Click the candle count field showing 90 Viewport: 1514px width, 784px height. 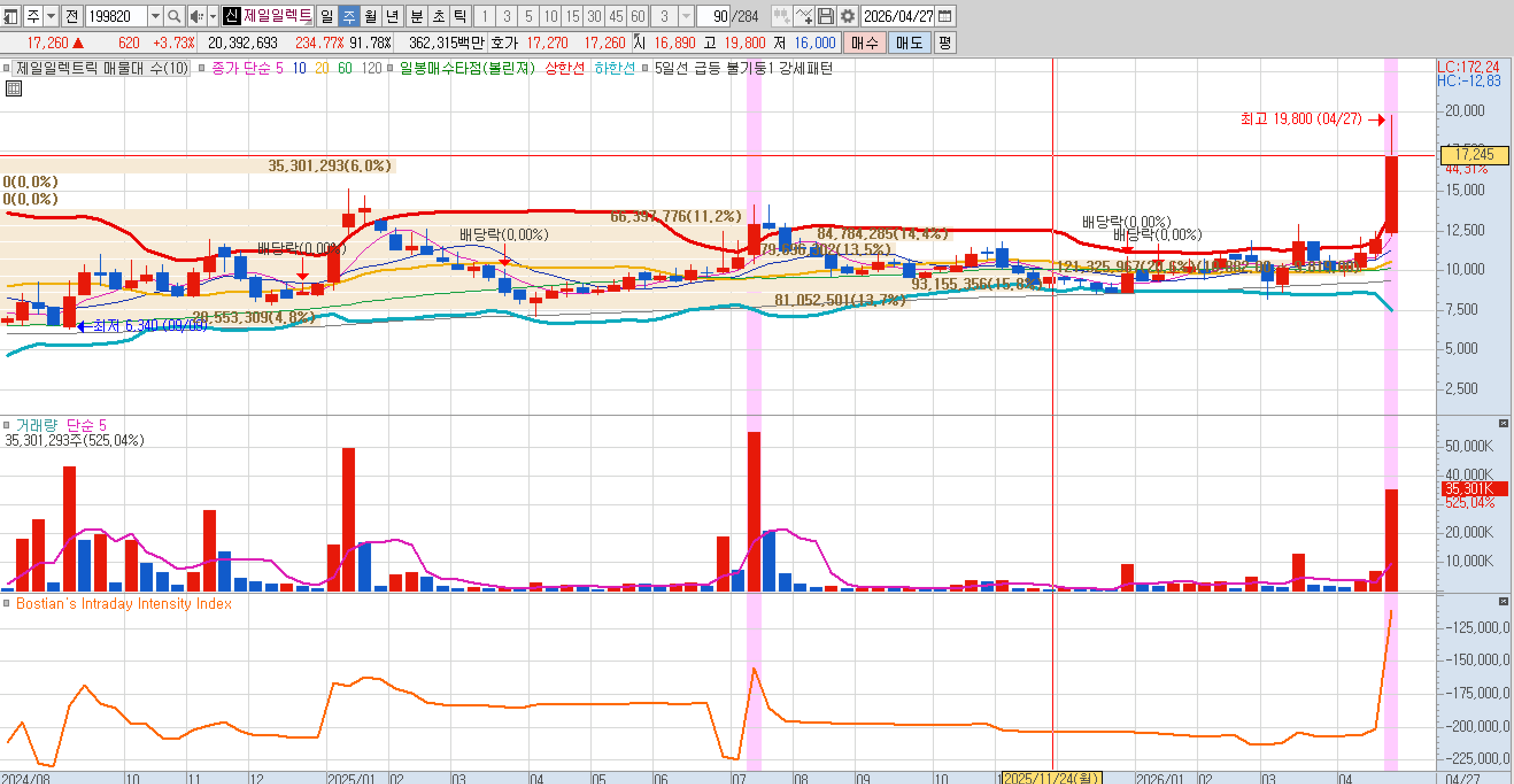click(x=714, y=17)
